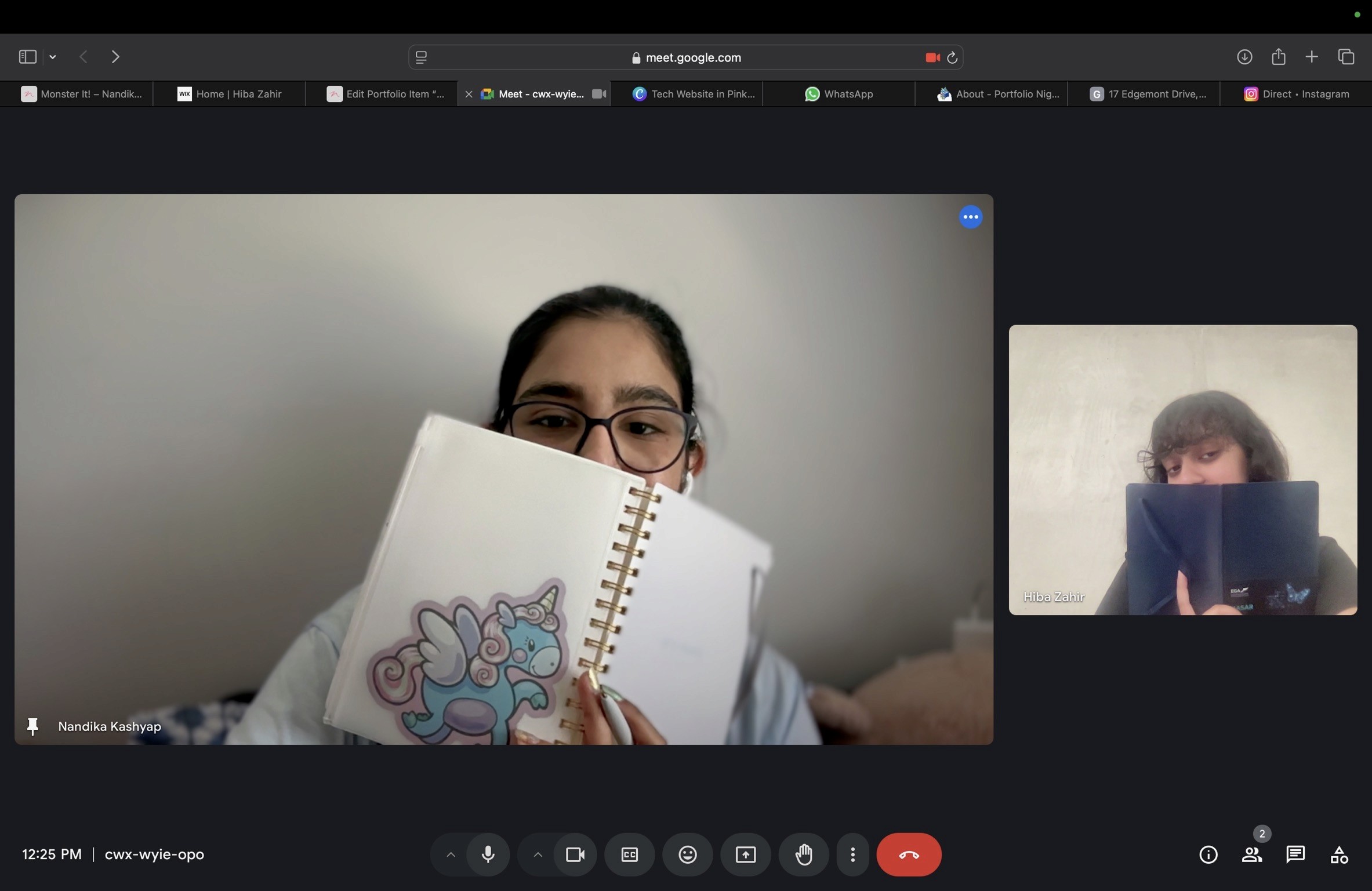Turn off the camera

pyautogui.click(x=575, y=854)
